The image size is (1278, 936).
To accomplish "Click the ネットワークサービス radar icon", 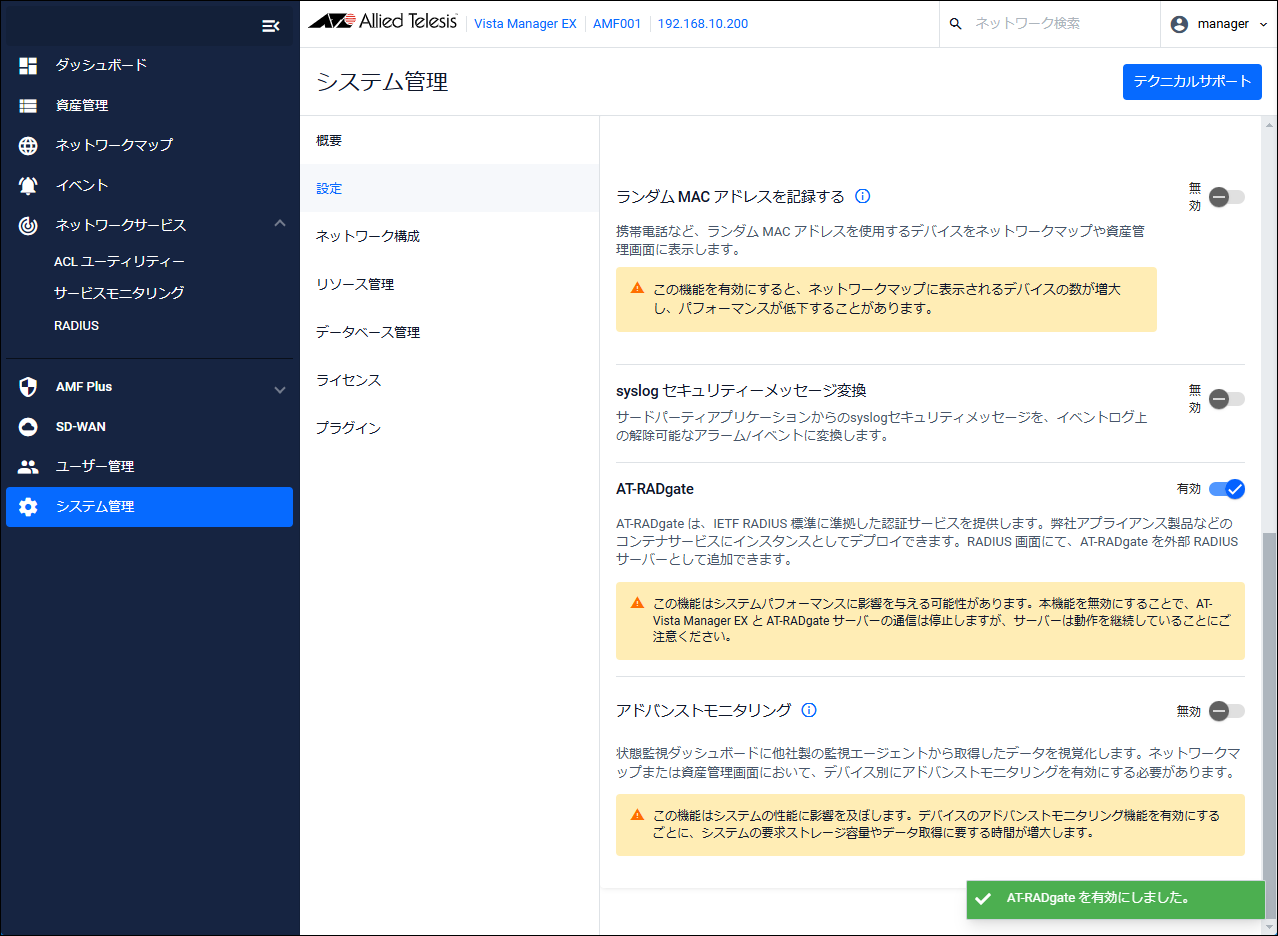I will [x=28, y=225].
